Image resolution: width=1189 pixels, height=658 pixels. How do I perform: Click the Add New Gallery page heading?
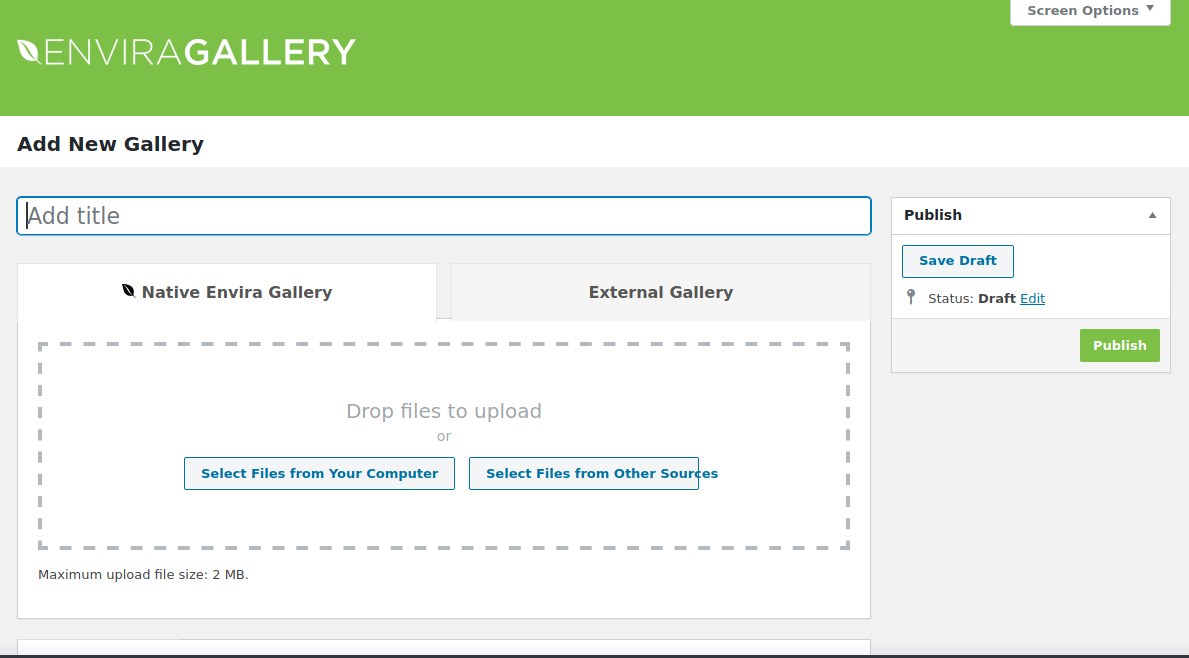click(110, 143)
